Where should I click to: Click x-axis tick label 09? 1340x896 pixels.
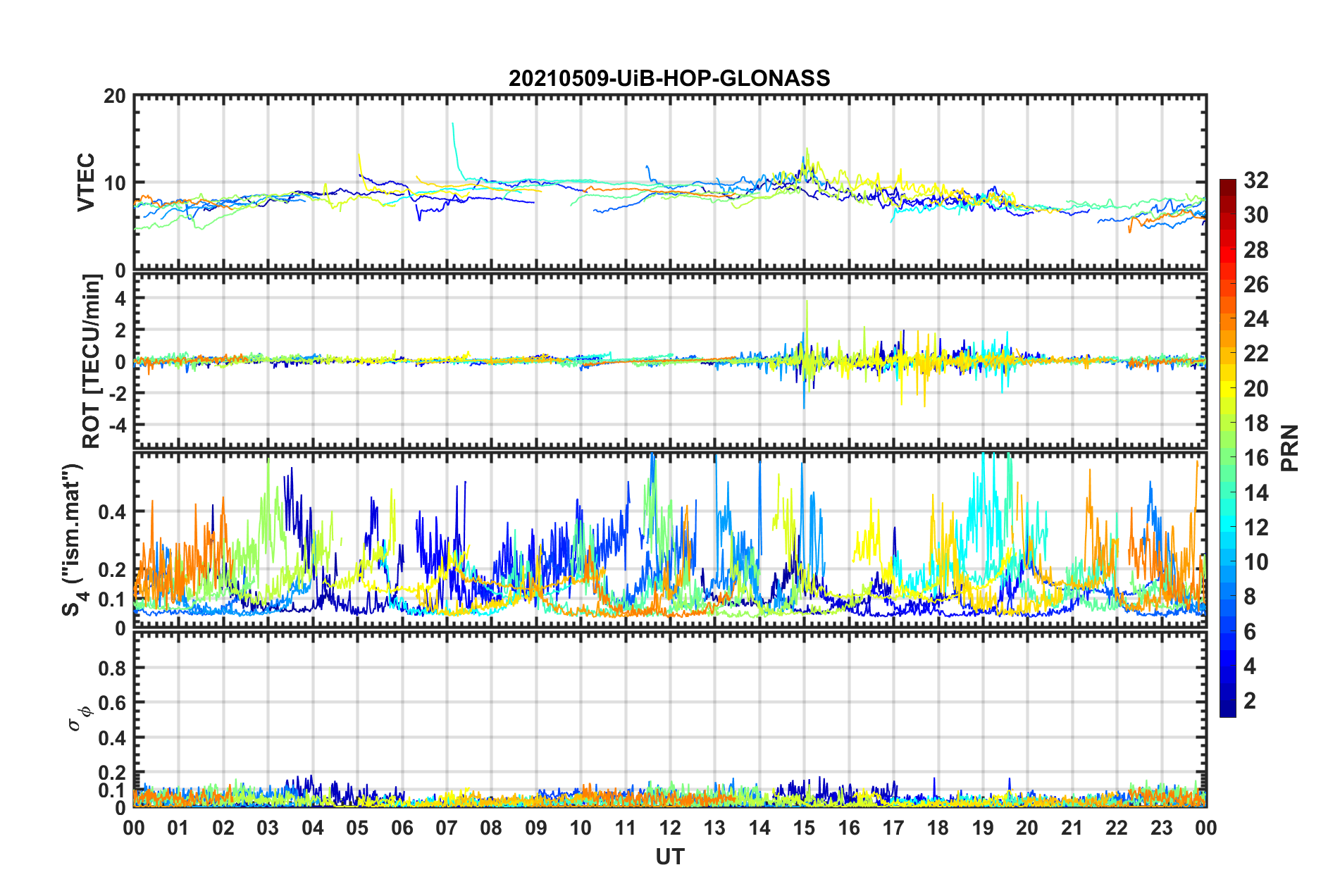[536, 828]
